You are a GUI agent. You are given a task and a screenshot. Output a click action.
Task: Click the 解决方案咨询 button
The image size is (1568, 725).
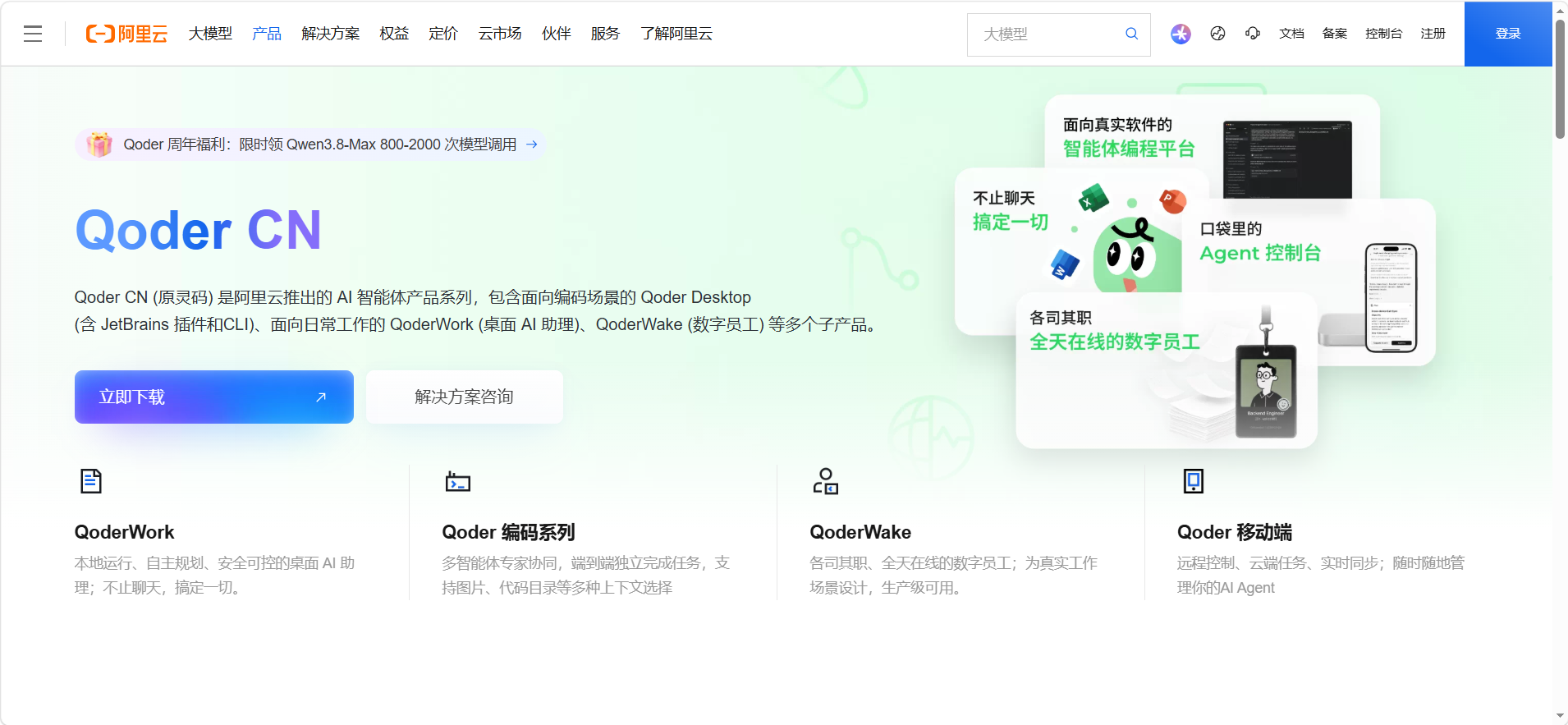465,397
